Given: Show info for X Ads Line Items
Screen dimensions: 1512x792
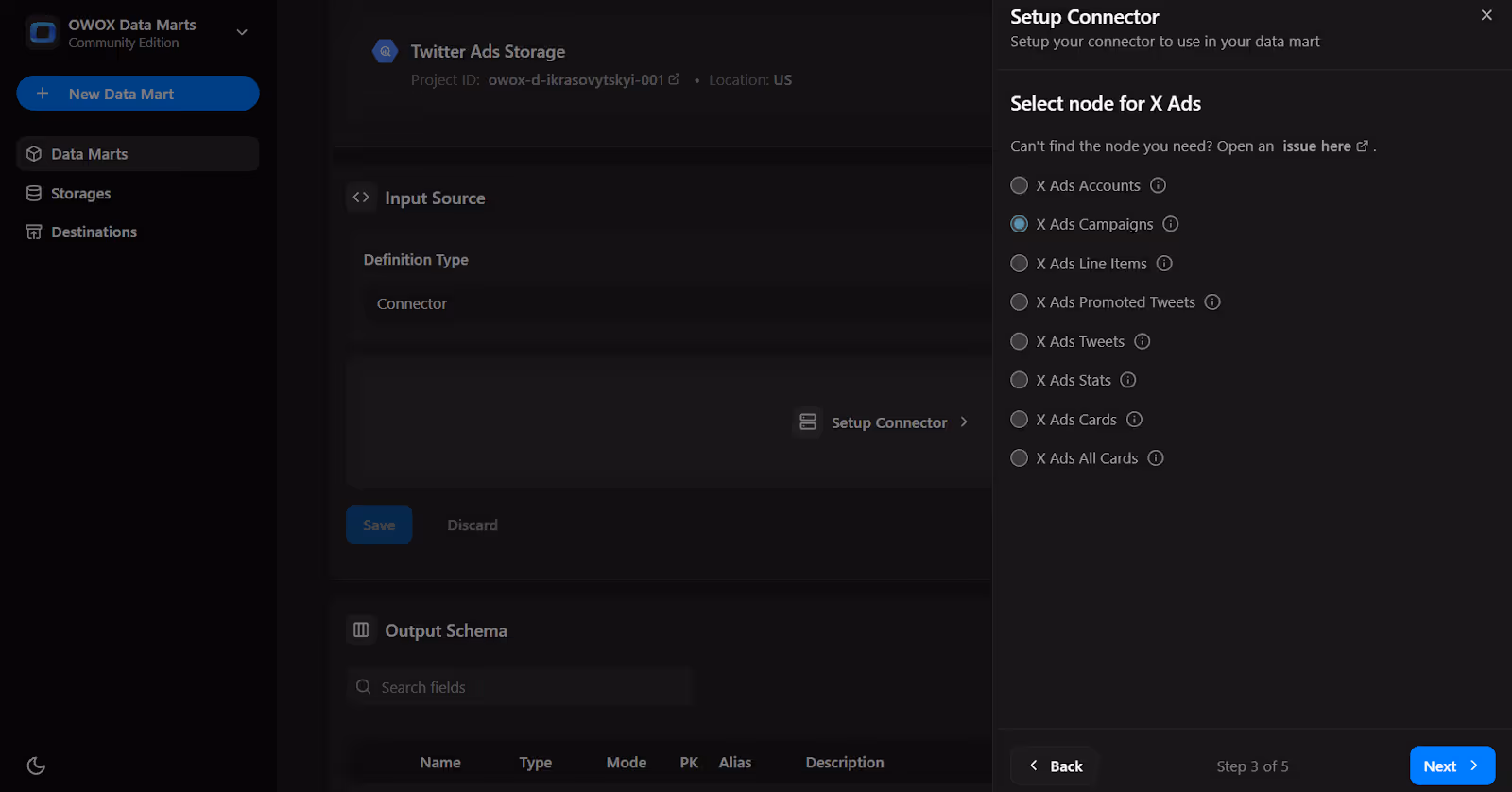Looking at the screenshot, I should (1164, 264).
